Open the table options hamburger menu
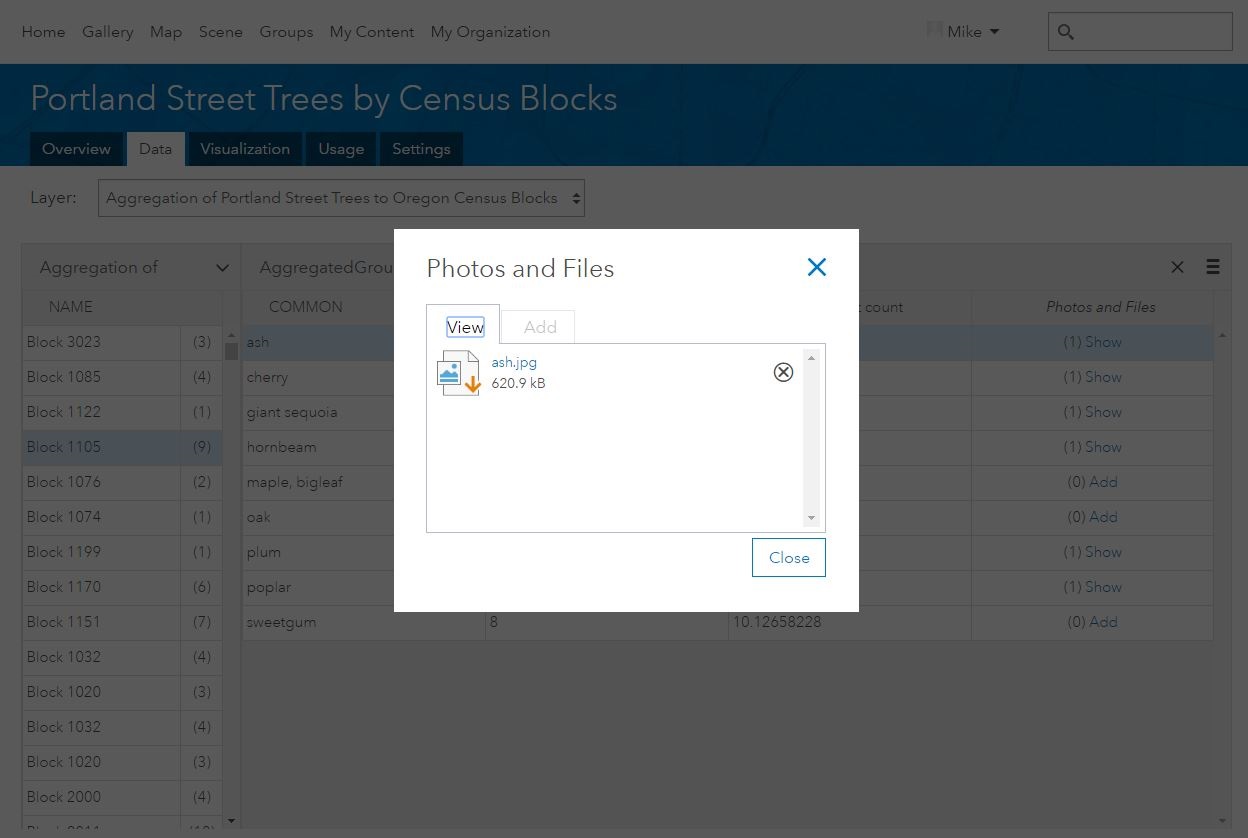 coord(1213,267)
